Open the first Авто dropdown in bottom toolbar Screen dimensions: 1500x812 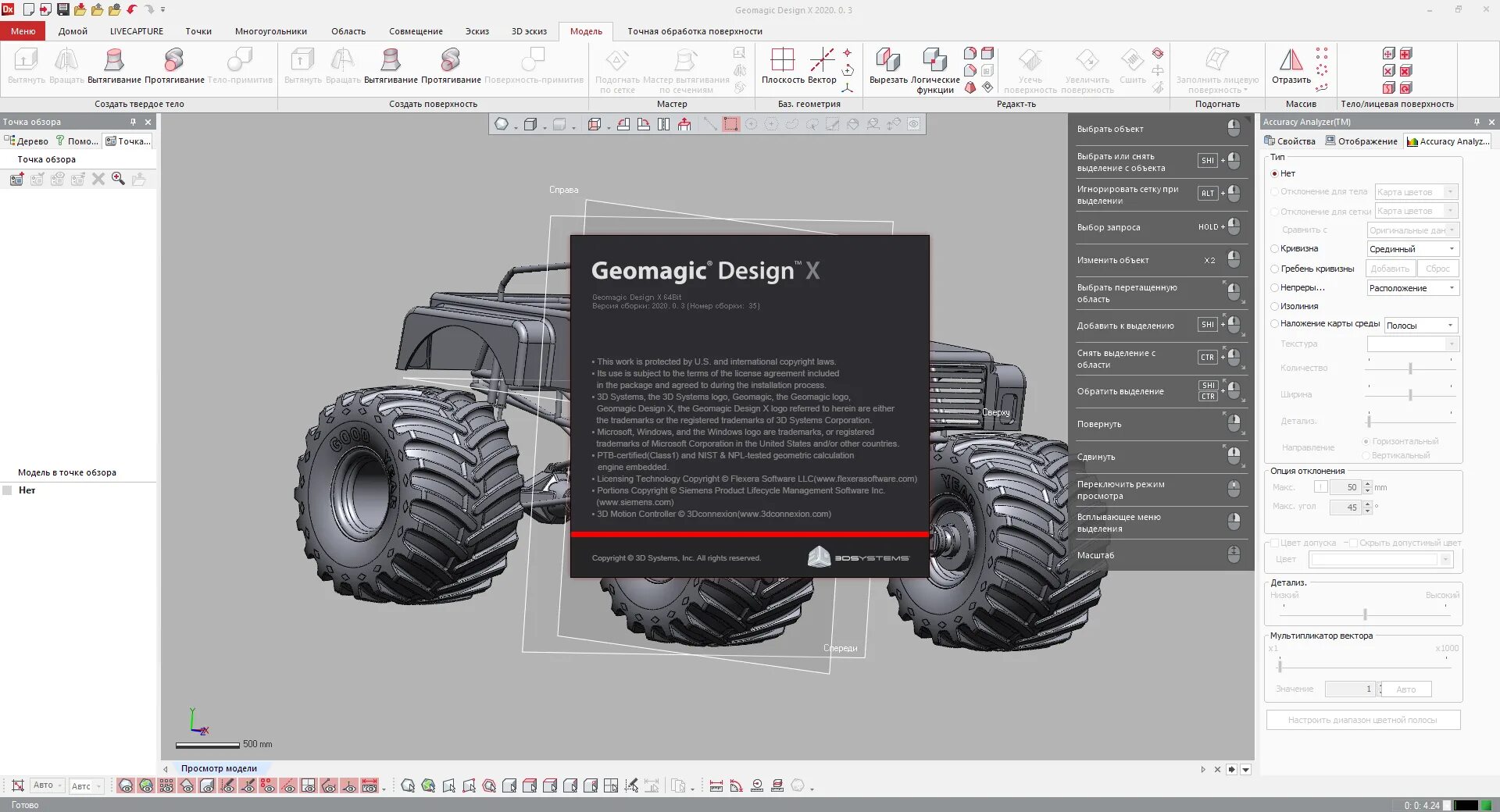[x=48, y=785]
